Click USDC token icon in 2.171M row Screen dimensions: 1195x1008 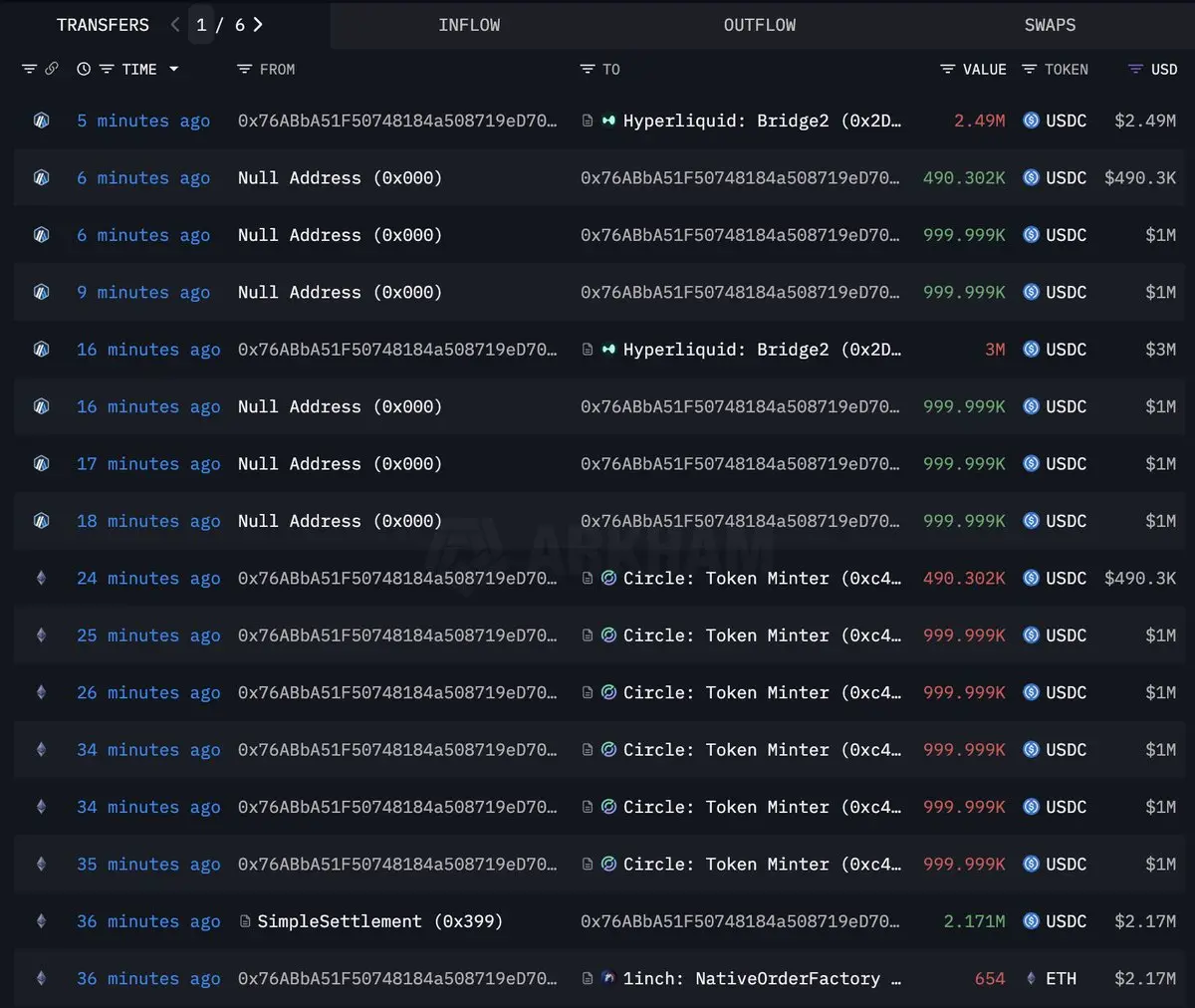click(1032, 921)
